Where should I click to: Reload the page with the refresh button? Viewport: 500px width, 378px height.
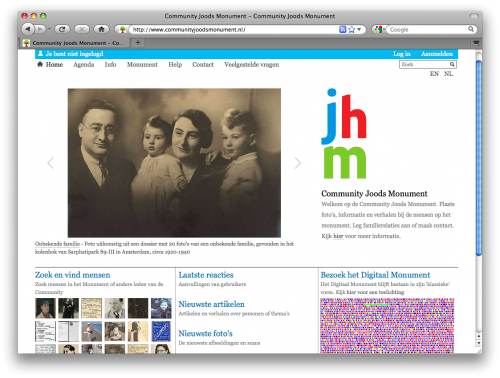pyautogui.click(x=62, y=29)
